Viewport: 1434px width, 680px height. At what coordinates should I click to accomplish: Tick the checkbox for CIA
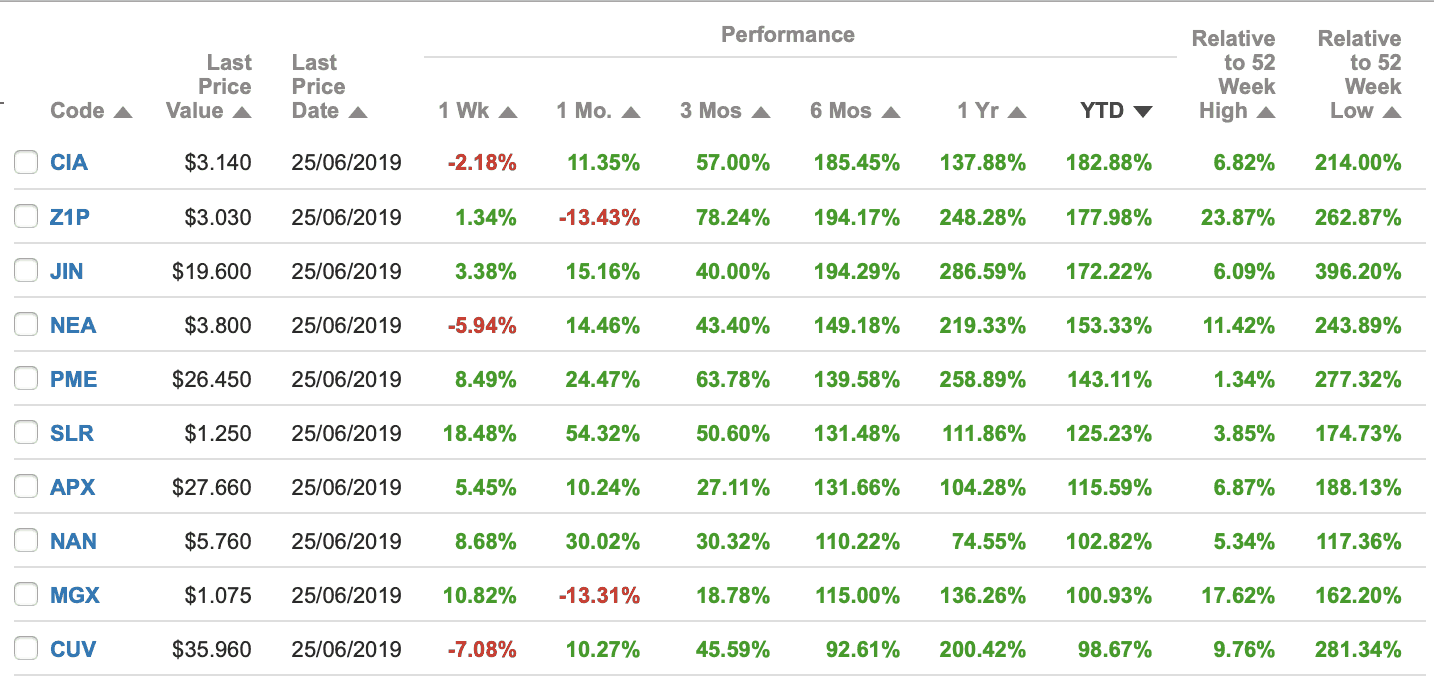[26, 162]
